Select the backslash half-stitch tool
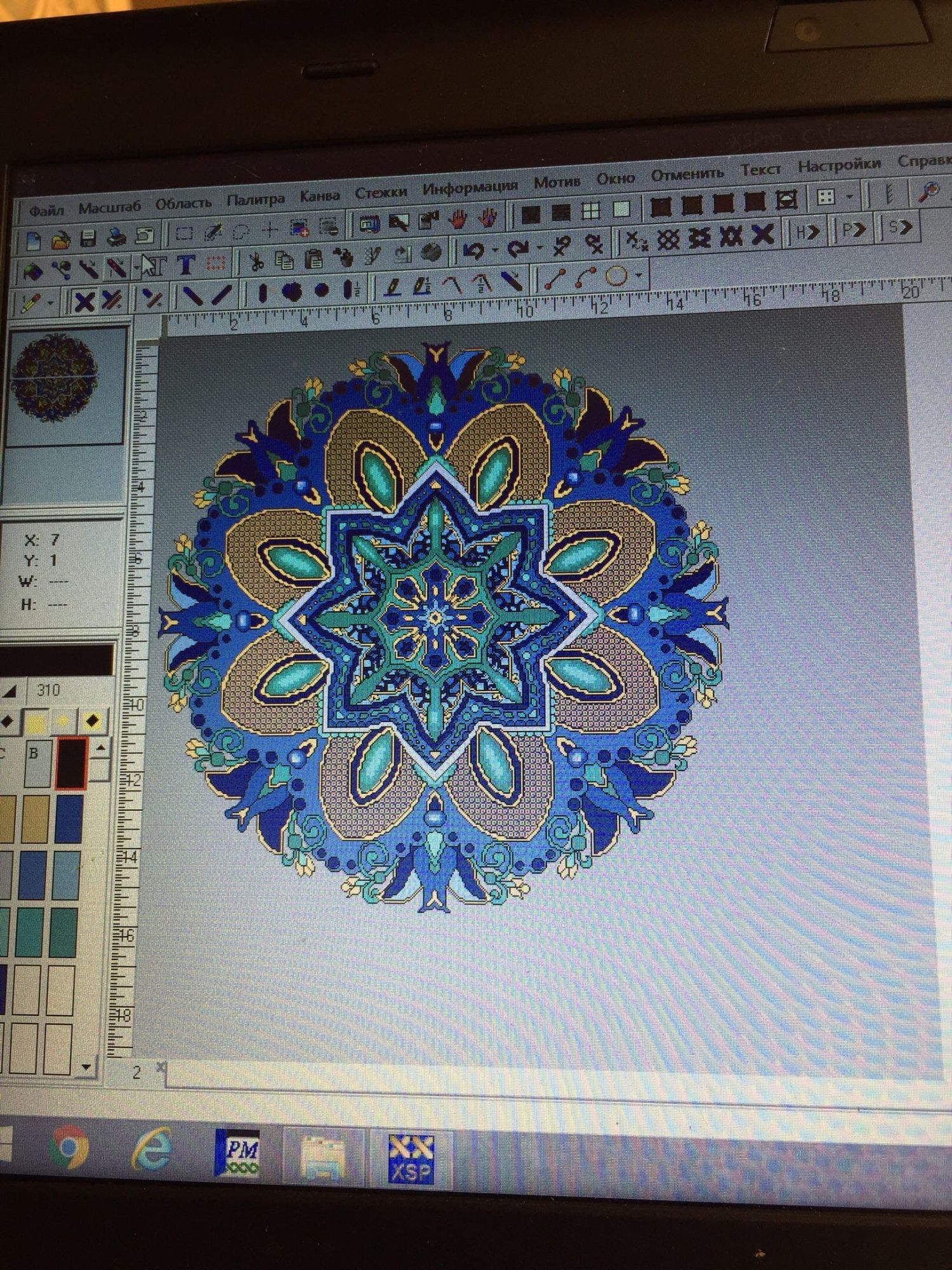Screen dimensions: 952x1270 192,296
